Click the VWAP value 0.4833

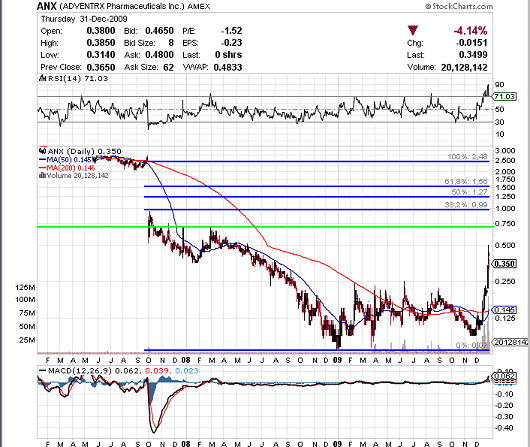point(228,67)
